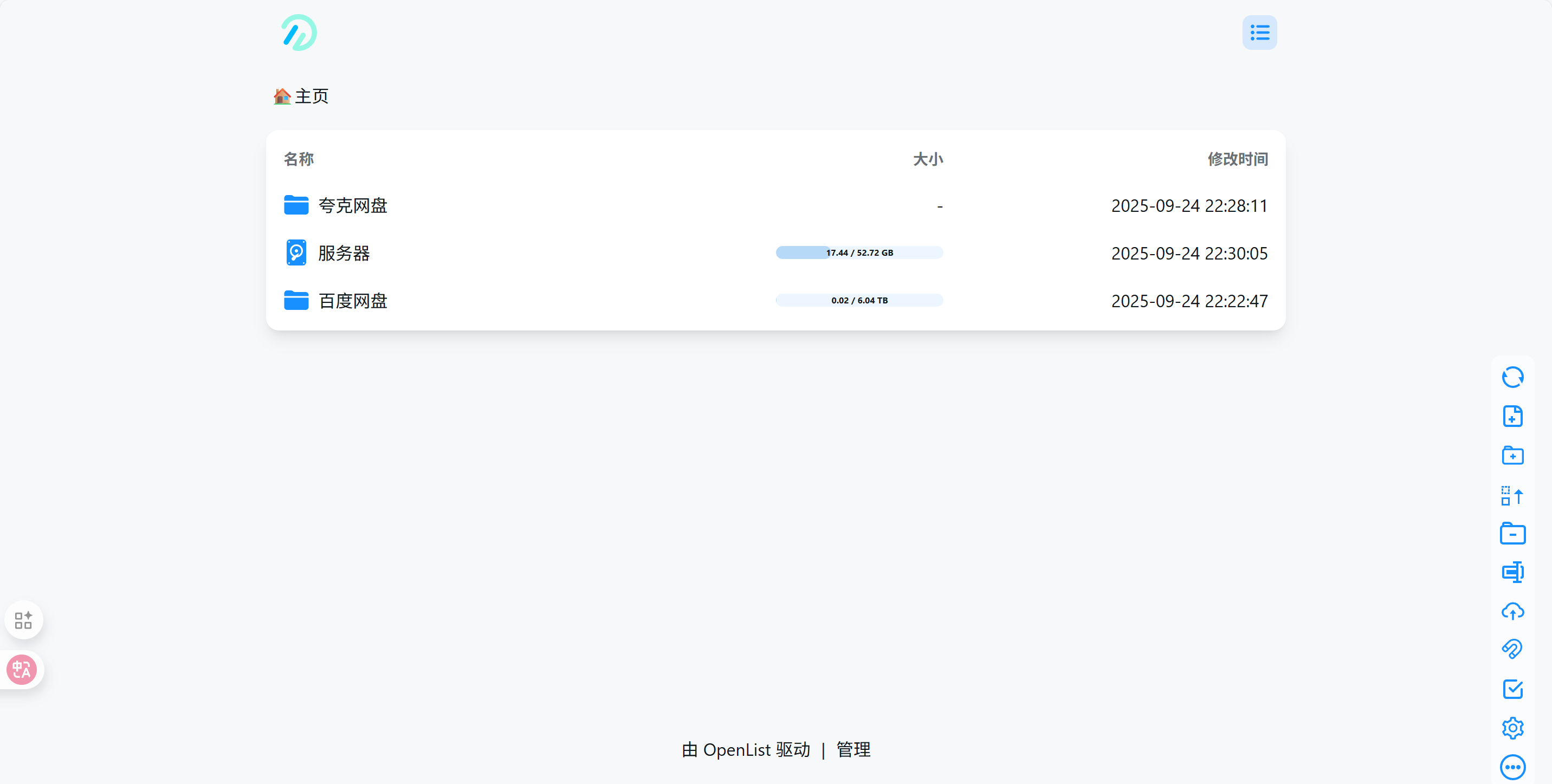Open site settings
Image resolution: width=1552 pixels, height=784 pixels.
[x=1512, y=727]
